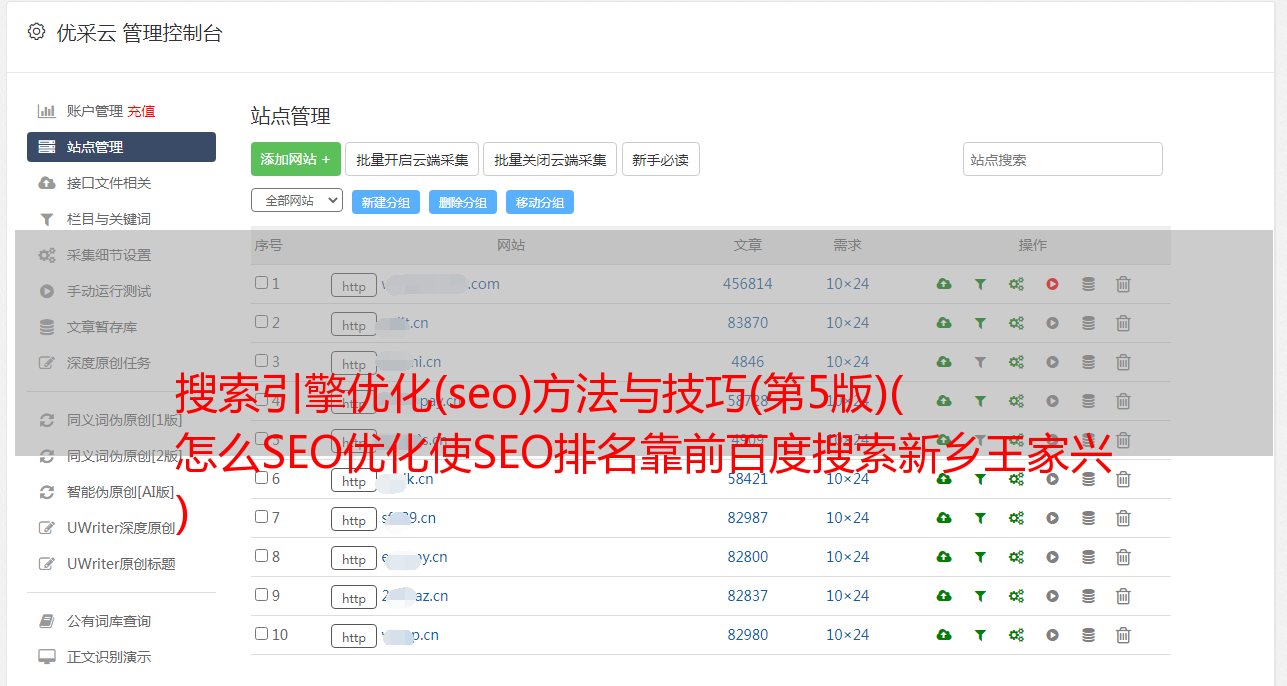Open the filter icon in row 6
The image size is (1287, 686).
click(980, 479)
